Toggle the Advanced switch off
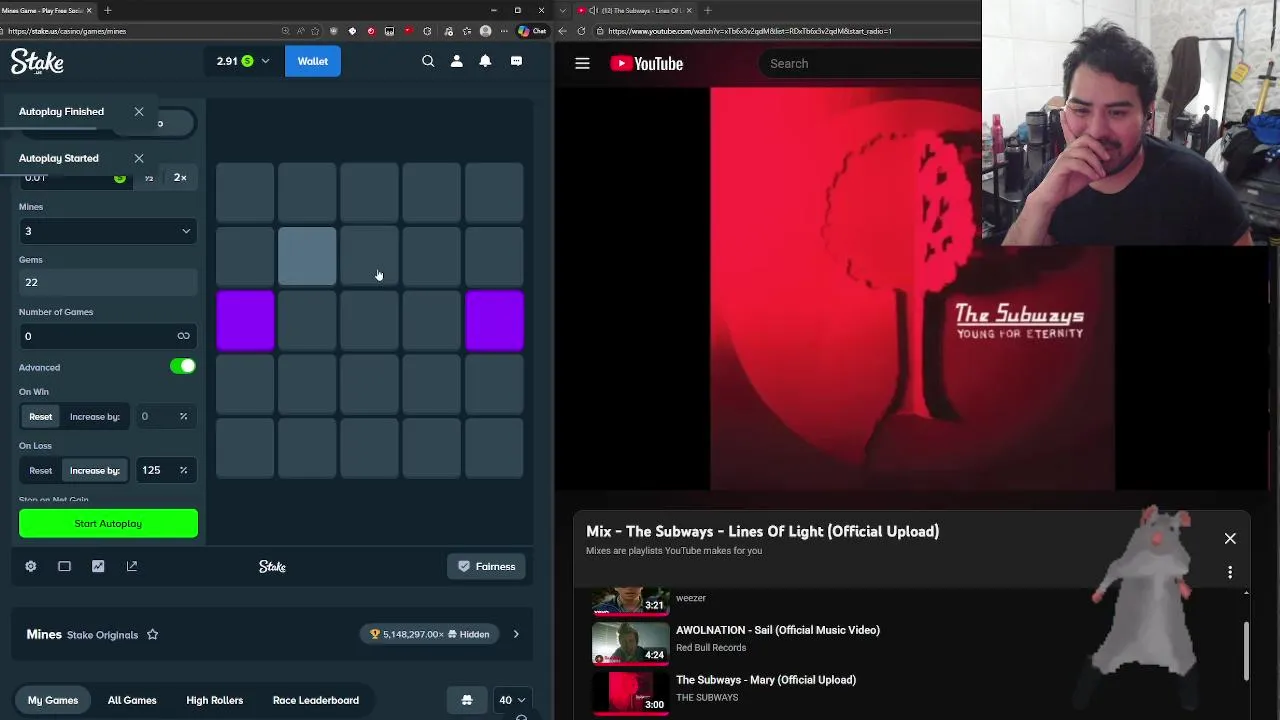This screenshot has width=1280, height=720. 182,366
